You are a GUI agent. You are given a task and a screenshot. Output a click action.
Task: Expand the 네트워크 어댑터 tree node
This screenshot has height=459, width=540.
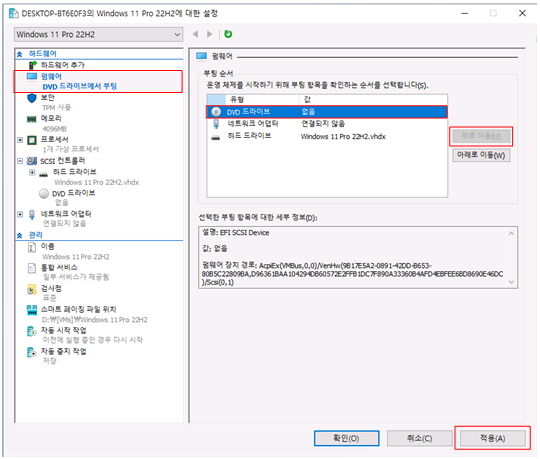(20, 214)
